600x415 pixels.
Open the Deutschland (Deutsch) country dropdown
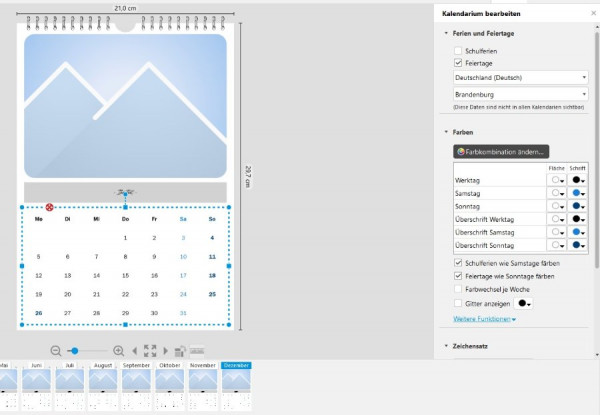(520, 78)
